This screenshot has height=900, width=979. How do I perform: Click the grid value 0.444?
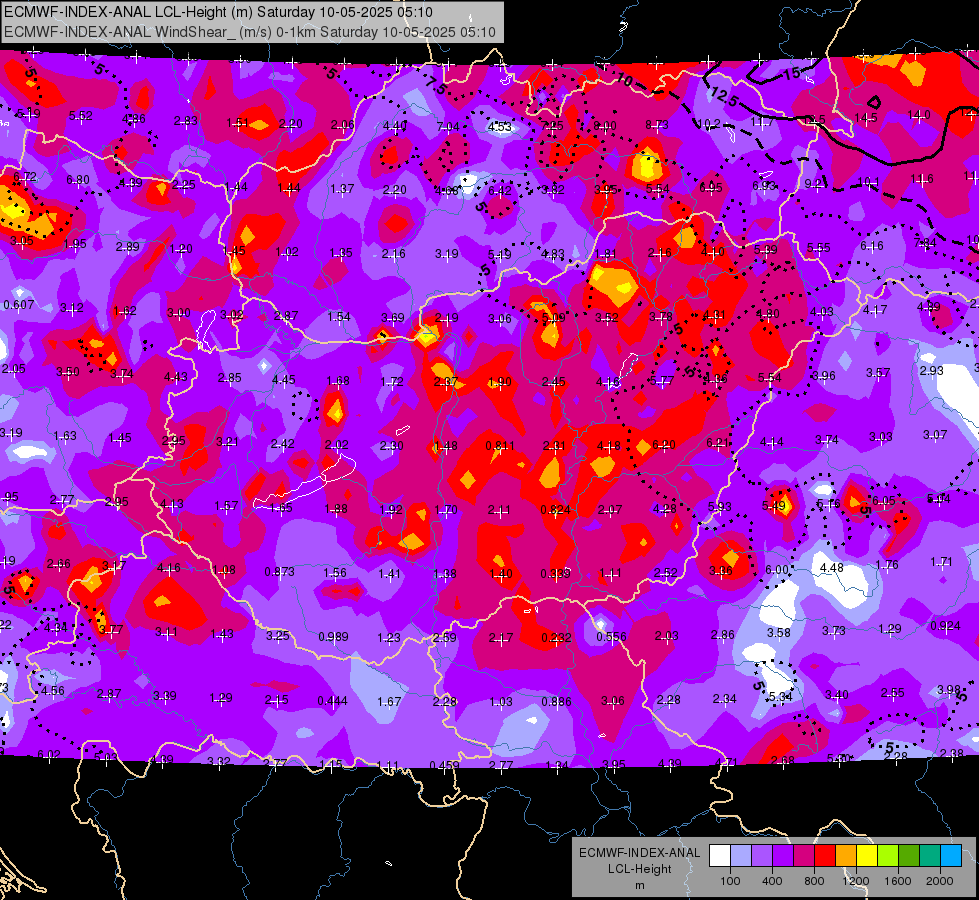click(x=332, y=701)
